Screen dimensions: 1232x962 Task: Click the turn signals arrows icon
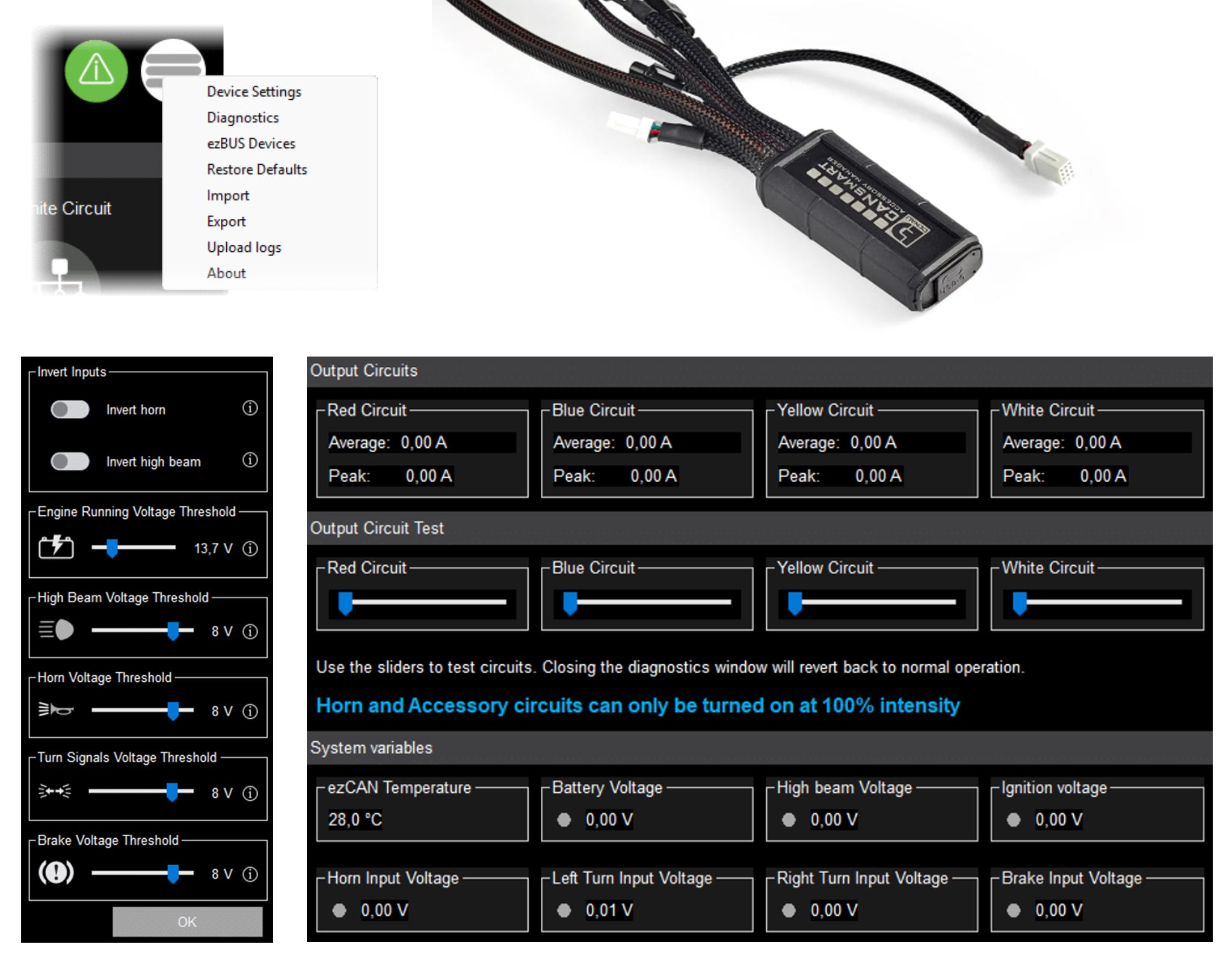pyautogui.click(x=55, y=791)
